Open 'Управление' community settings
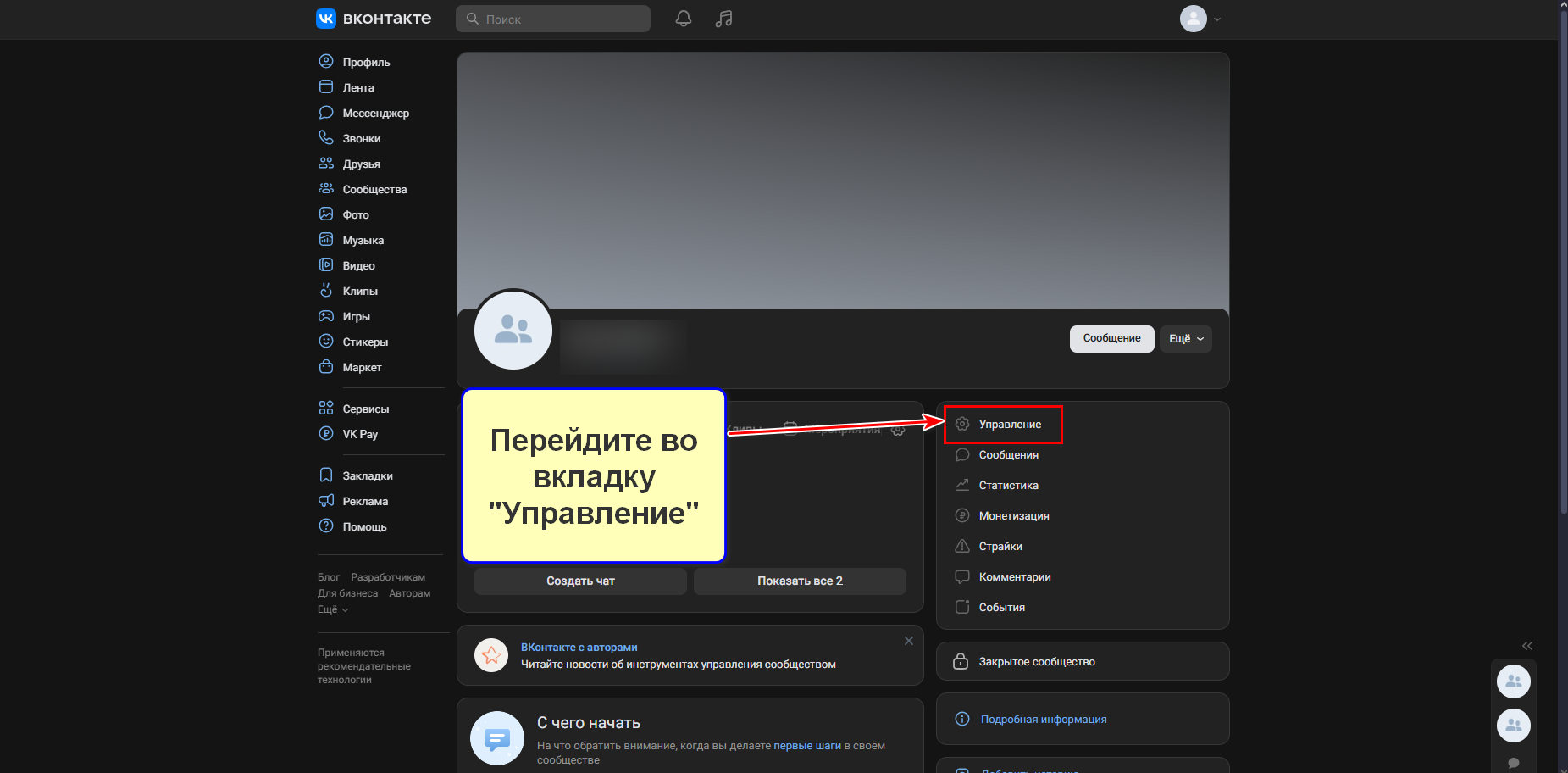This screenshot has height=773, width=1568. click(1003, 424)
